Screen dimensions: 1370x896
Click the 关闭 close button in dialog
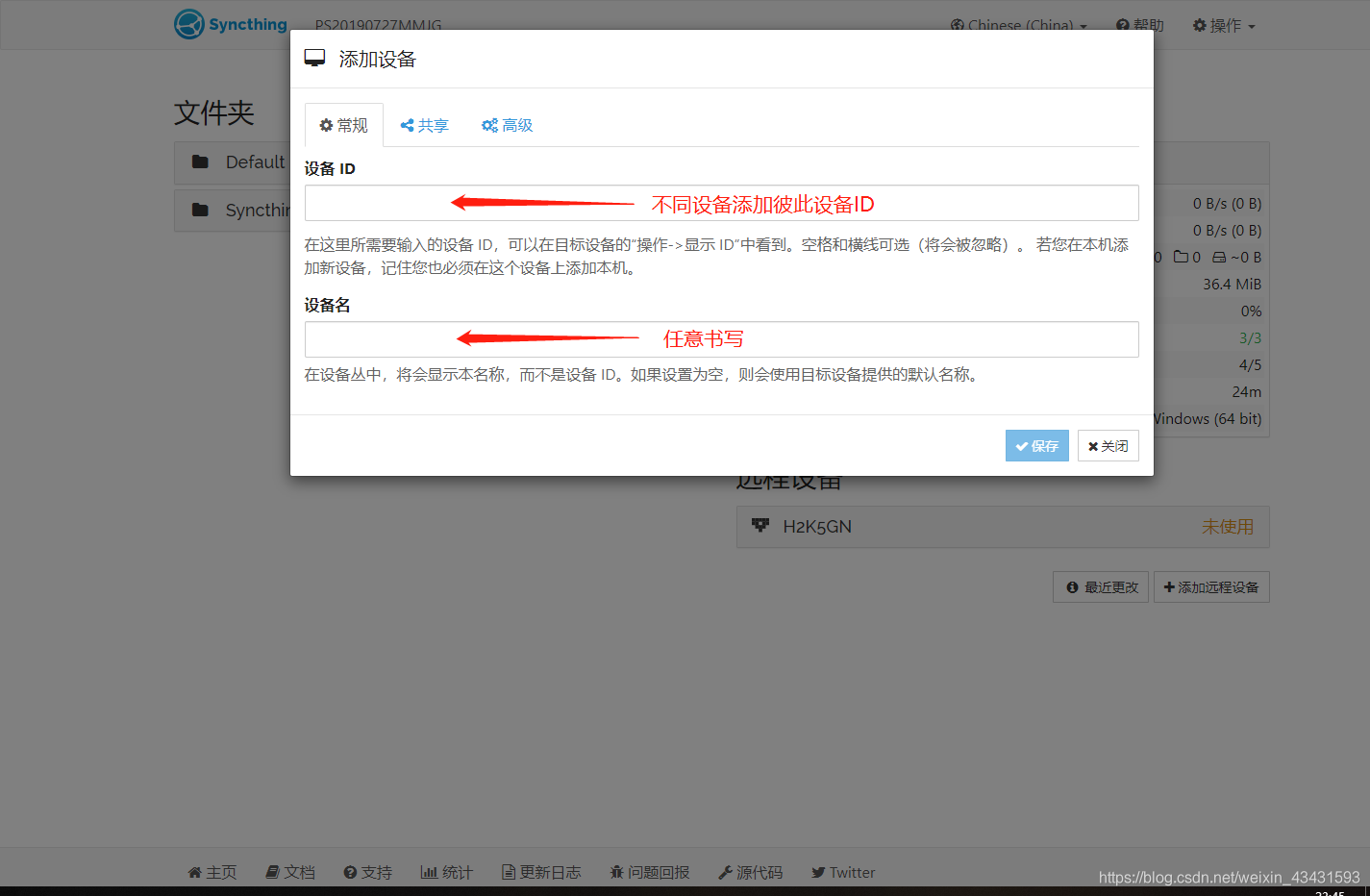pyautogui.click(x=1108, y=446)
